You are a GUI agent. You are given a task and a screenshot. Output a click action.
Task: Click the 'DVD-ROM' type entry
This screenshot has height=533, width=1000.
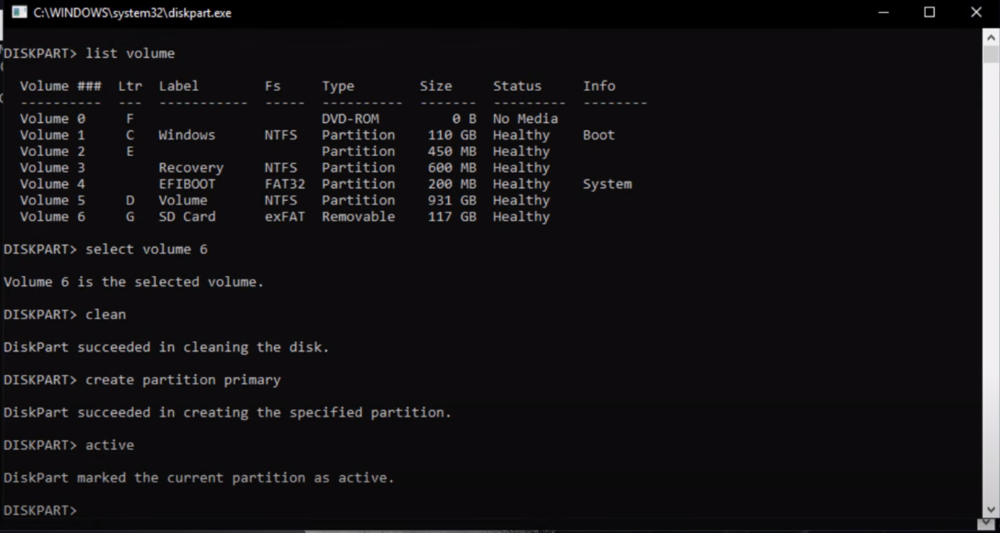point(350,119)
